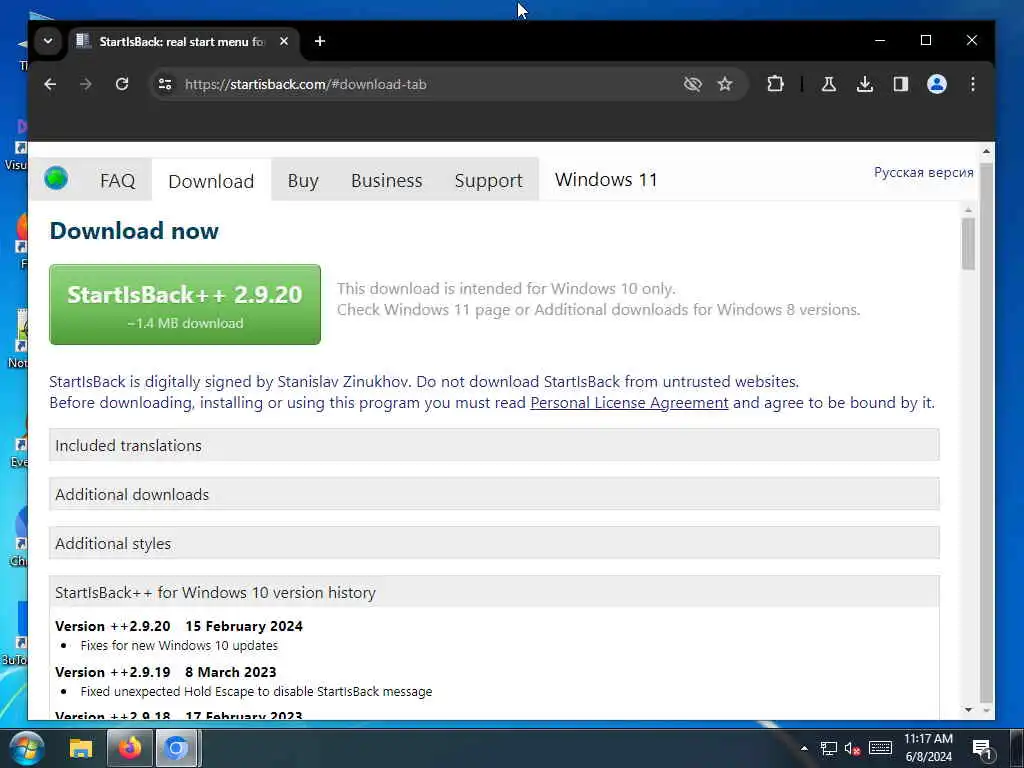Toggle the side panel icon
1024x768 pixels.
pos(901,84)
